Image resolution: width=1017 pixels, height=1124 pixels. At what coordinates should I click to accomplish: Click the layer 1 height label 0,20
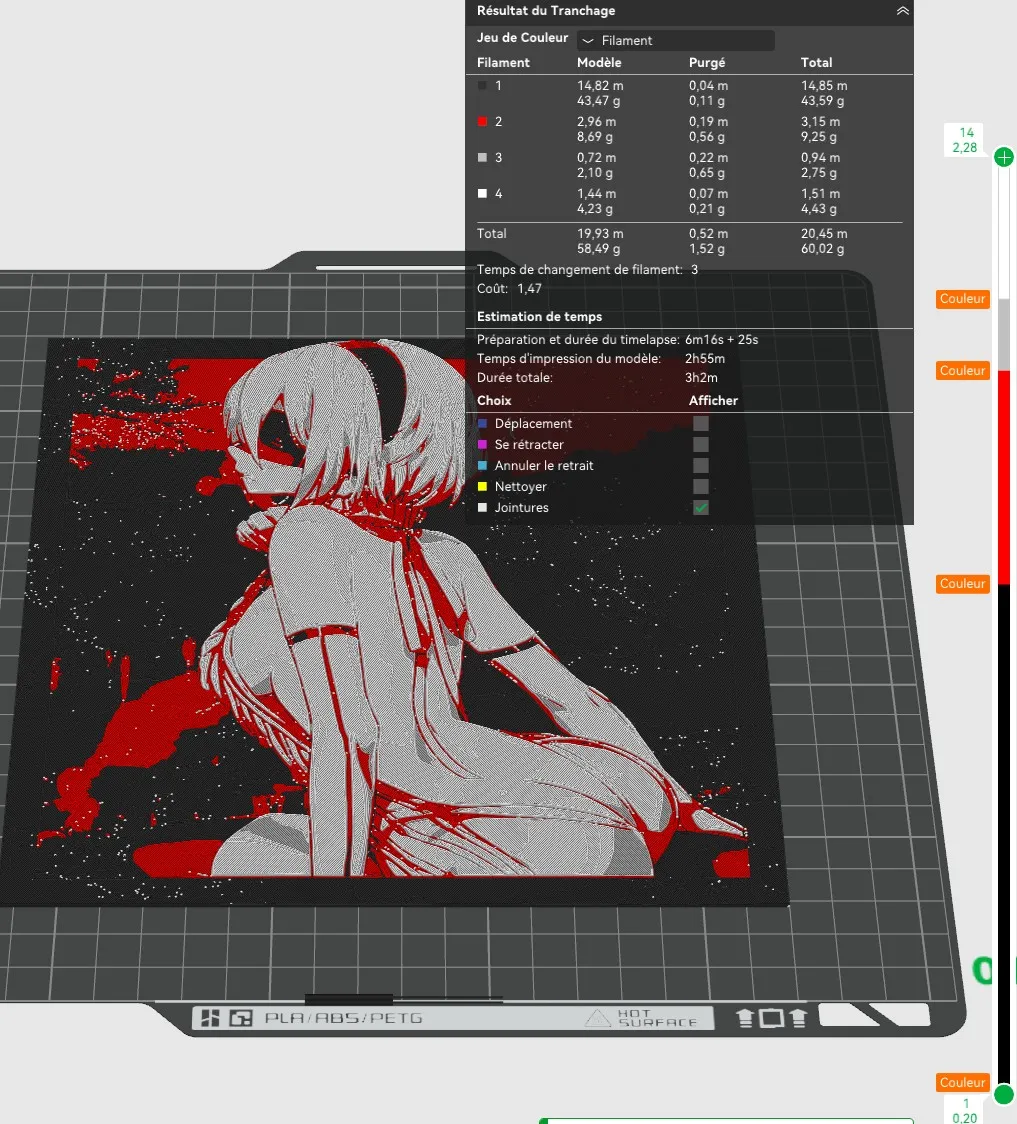click(965, 1118)
